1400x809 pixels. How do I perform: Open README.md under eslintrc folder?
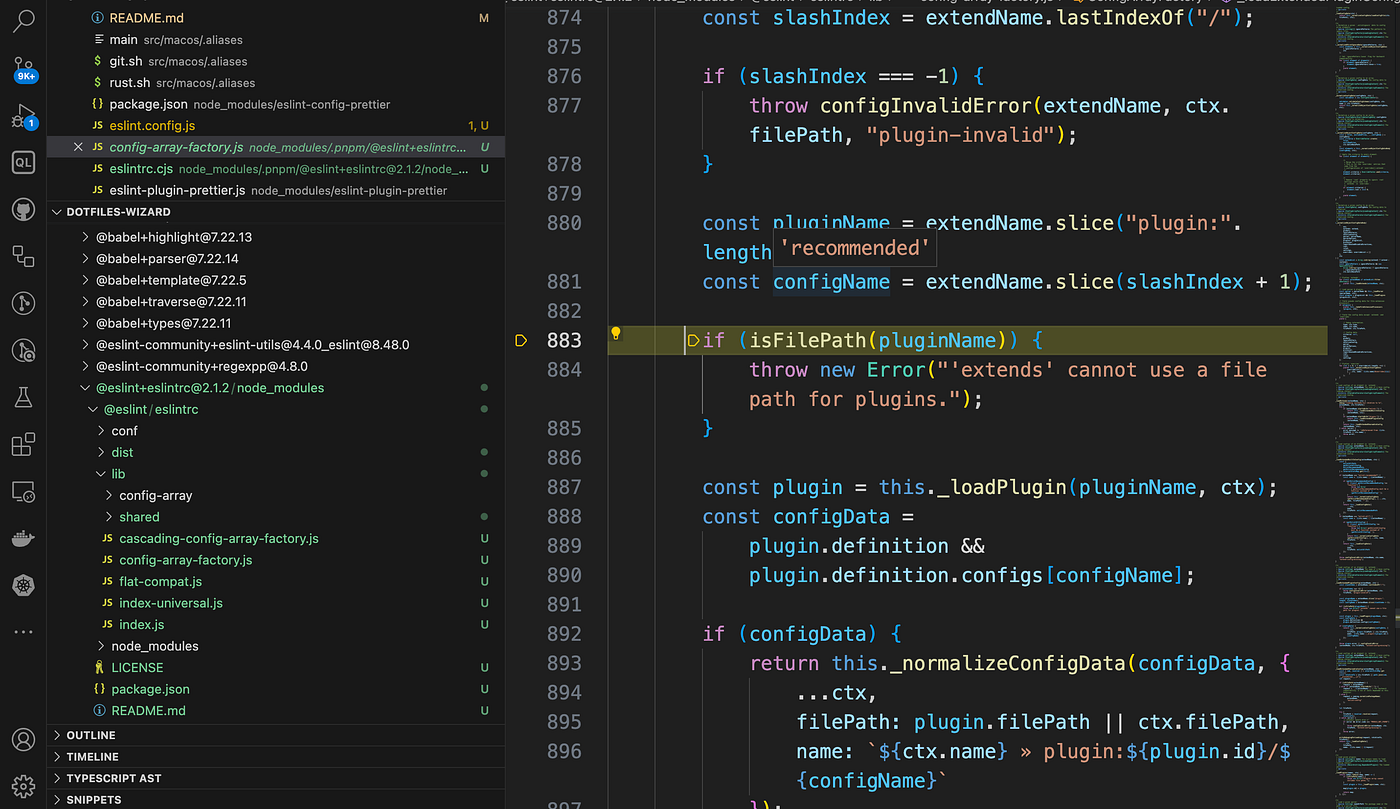(x=148, y=710)
